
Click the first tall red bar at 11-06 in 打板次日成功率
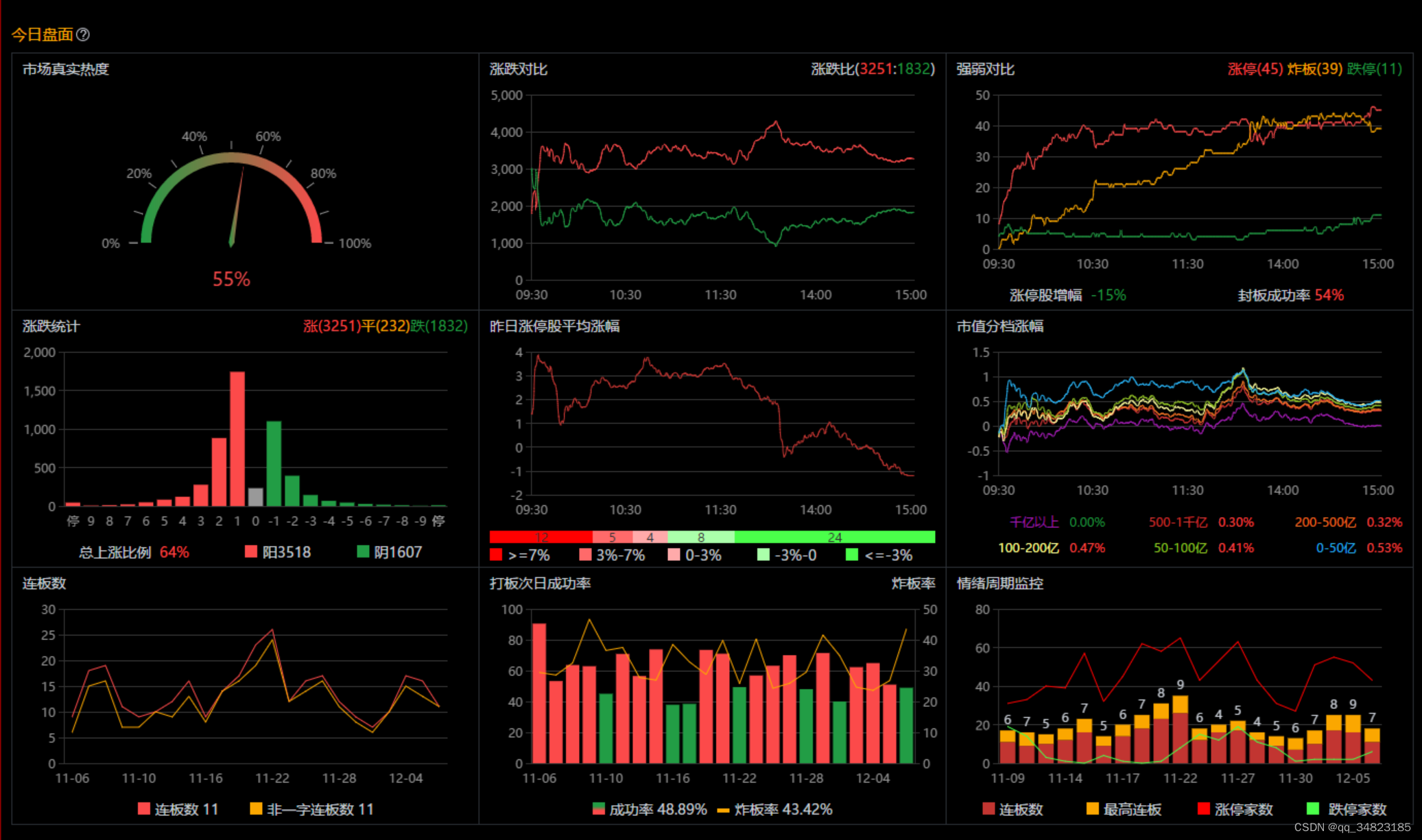pyautogui.click(x=539, y=693)
